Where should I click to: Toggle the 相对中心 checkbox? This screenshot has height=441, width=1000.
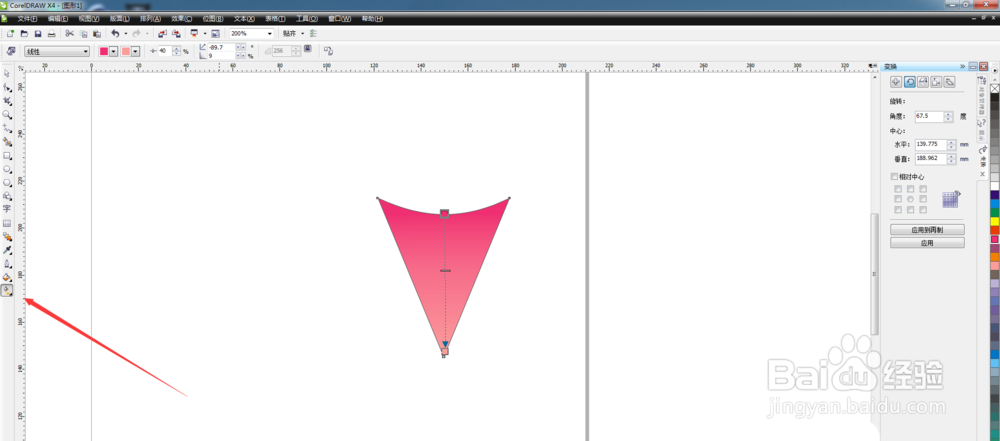pos(894,176)
